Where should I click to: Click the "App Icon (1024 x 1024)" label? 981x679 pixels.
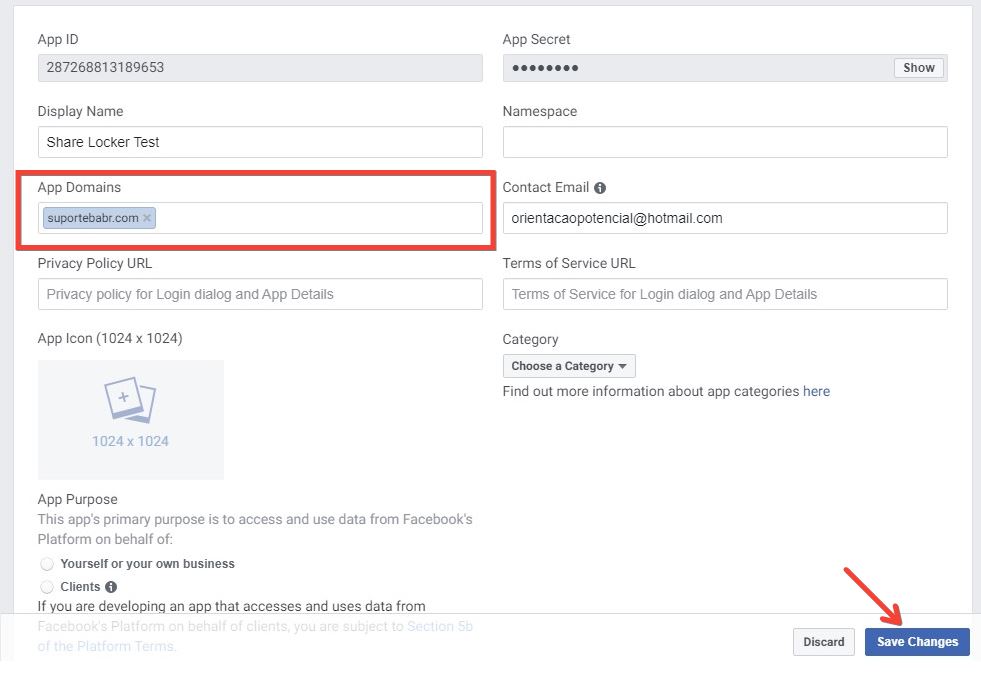point(110,339)
